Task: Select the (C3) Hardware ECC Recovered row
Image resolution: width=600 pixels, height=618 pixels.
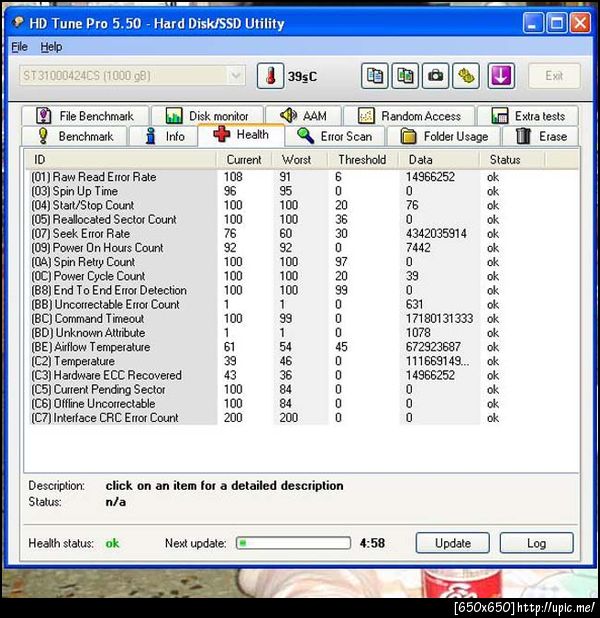Action: coord(302,375)
